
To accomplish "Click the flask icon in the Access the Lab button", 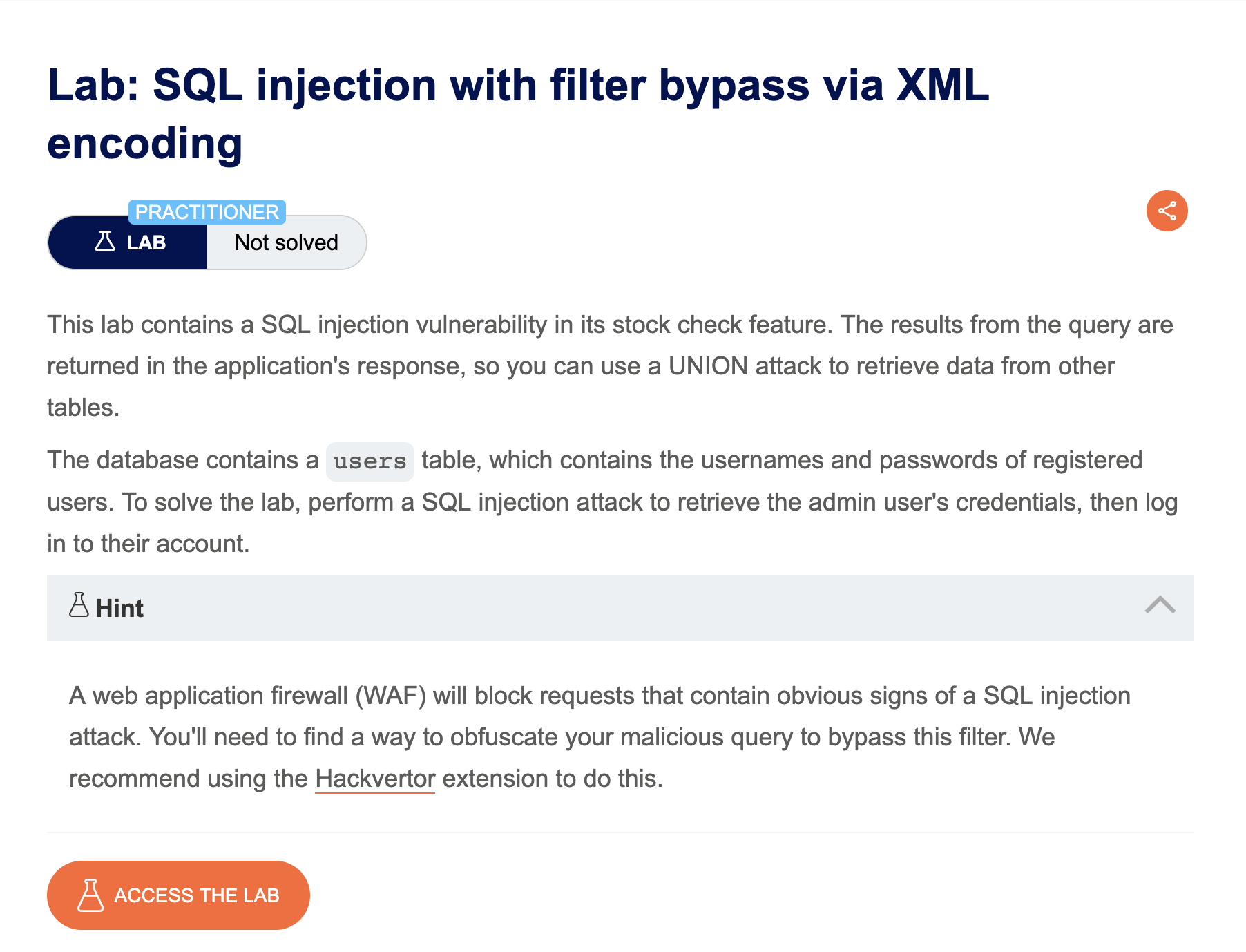I will 90,895.
